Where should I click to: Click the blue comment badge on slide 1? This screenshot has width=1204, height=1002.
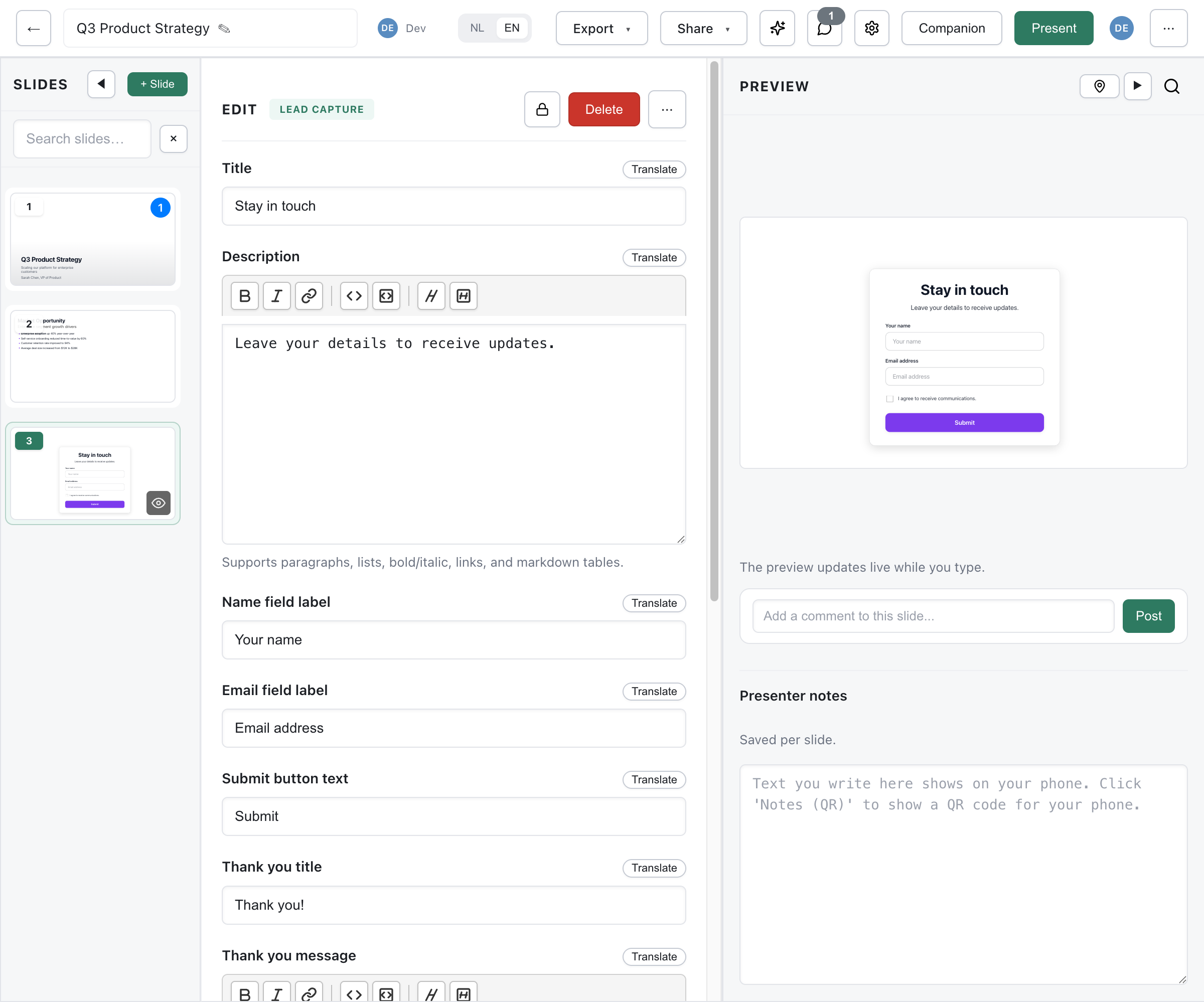pos(160,208)
